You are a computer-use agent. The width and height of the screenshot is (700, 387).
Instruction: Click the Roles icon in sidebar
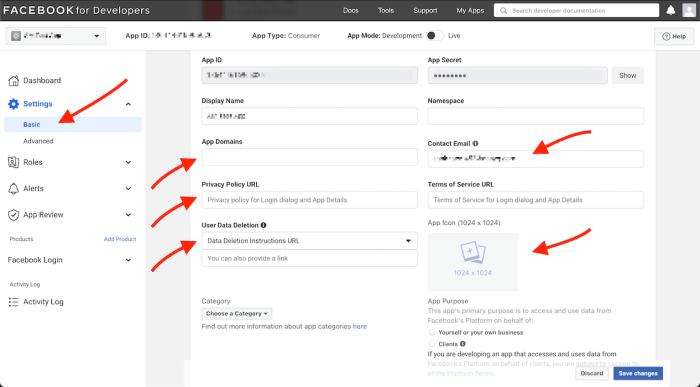click(13, 162)
